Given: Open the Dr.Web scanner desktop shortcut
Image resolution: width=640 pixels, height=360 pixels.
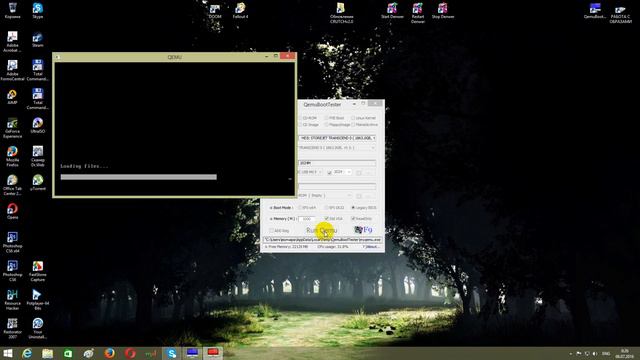Looking at the screenshot, I should pos(38,157).
